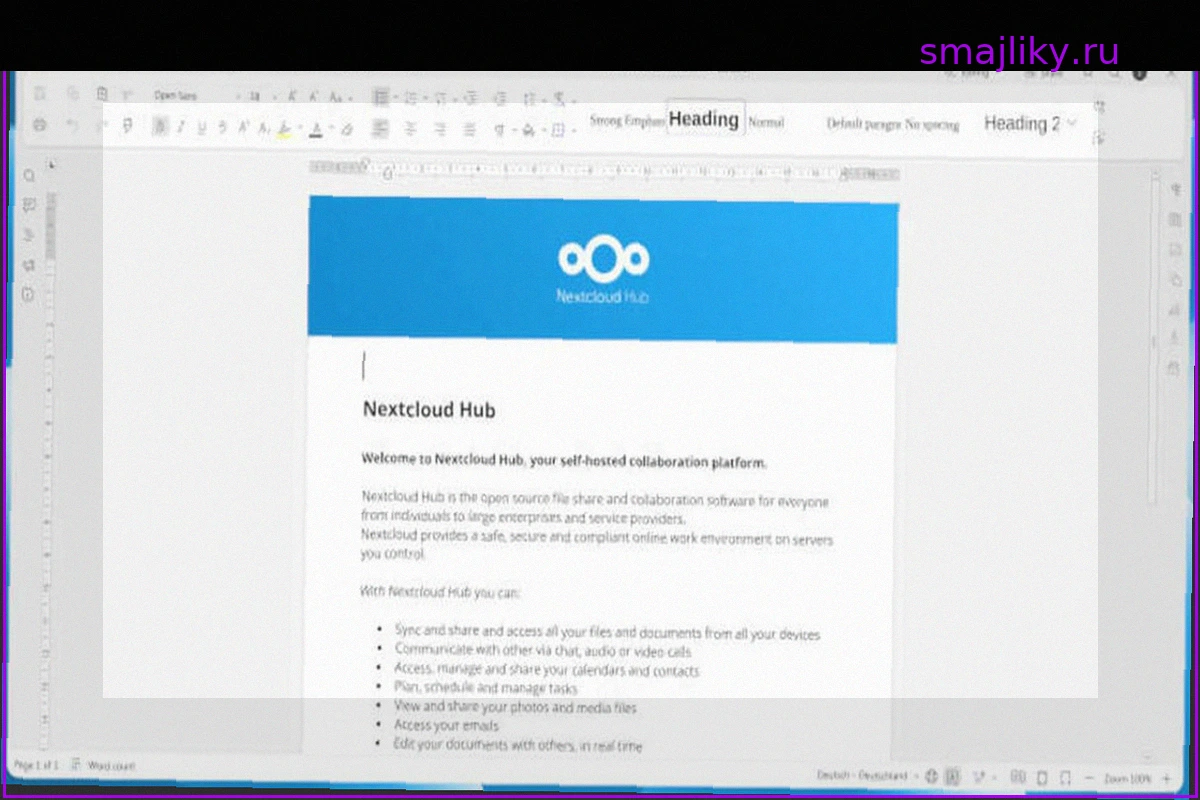Click the horizontal ruler above the page
This screenshot has height=800, width=1200.
605,169
